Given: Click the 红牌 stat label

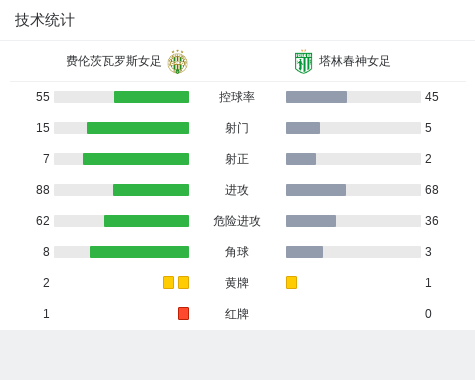Looking at the screenshot, I should (x=237, y=314).
